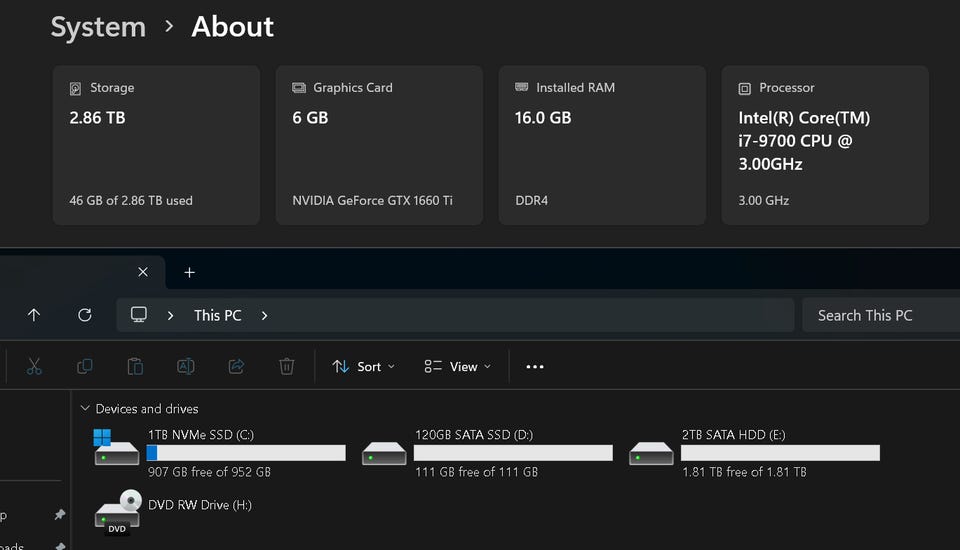Select the 120GB SATA SSD (D:) drive icon
The width and height of the screenshot is (960, 550).
click(x=384, y=453)
